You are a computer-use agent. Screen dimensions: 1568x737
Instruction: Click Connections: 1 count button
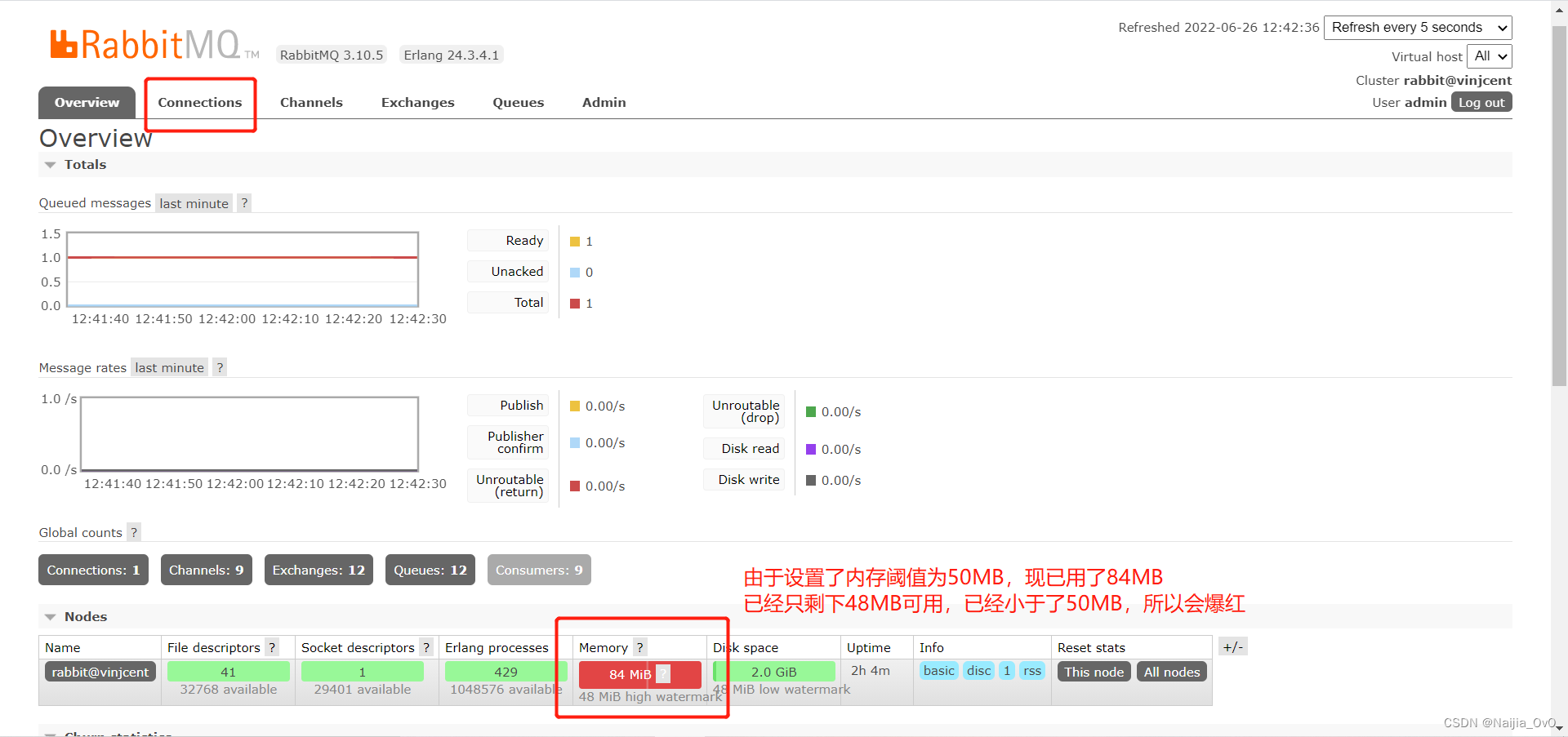(x=93, y=571)
